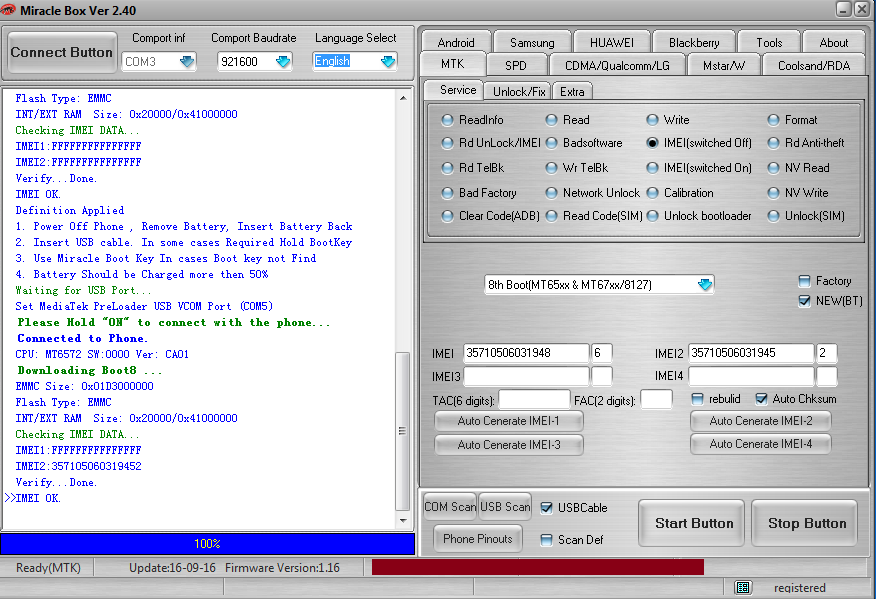Click the IMEI2 input field
876x599 pixels.
click(750, 353)
